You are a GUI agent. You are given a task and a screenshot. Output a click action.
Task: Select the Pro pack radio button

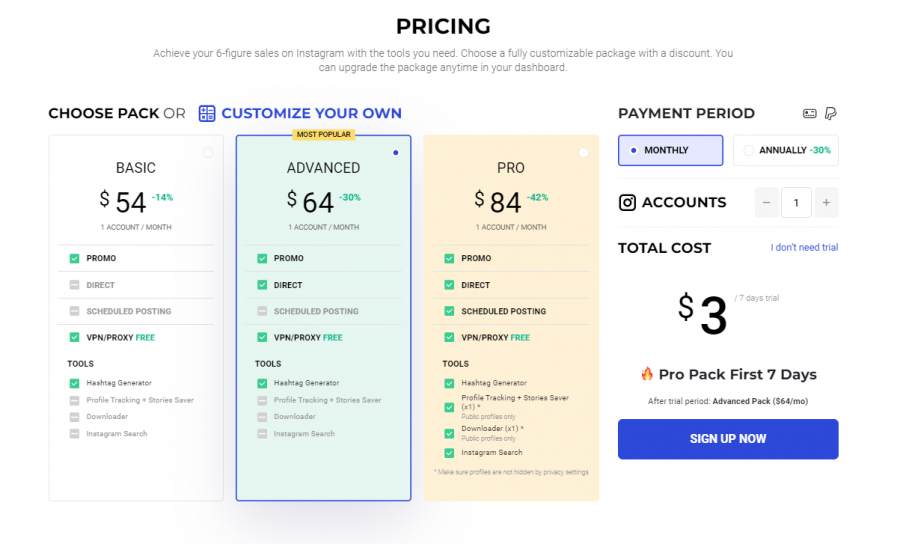[583, 153]
